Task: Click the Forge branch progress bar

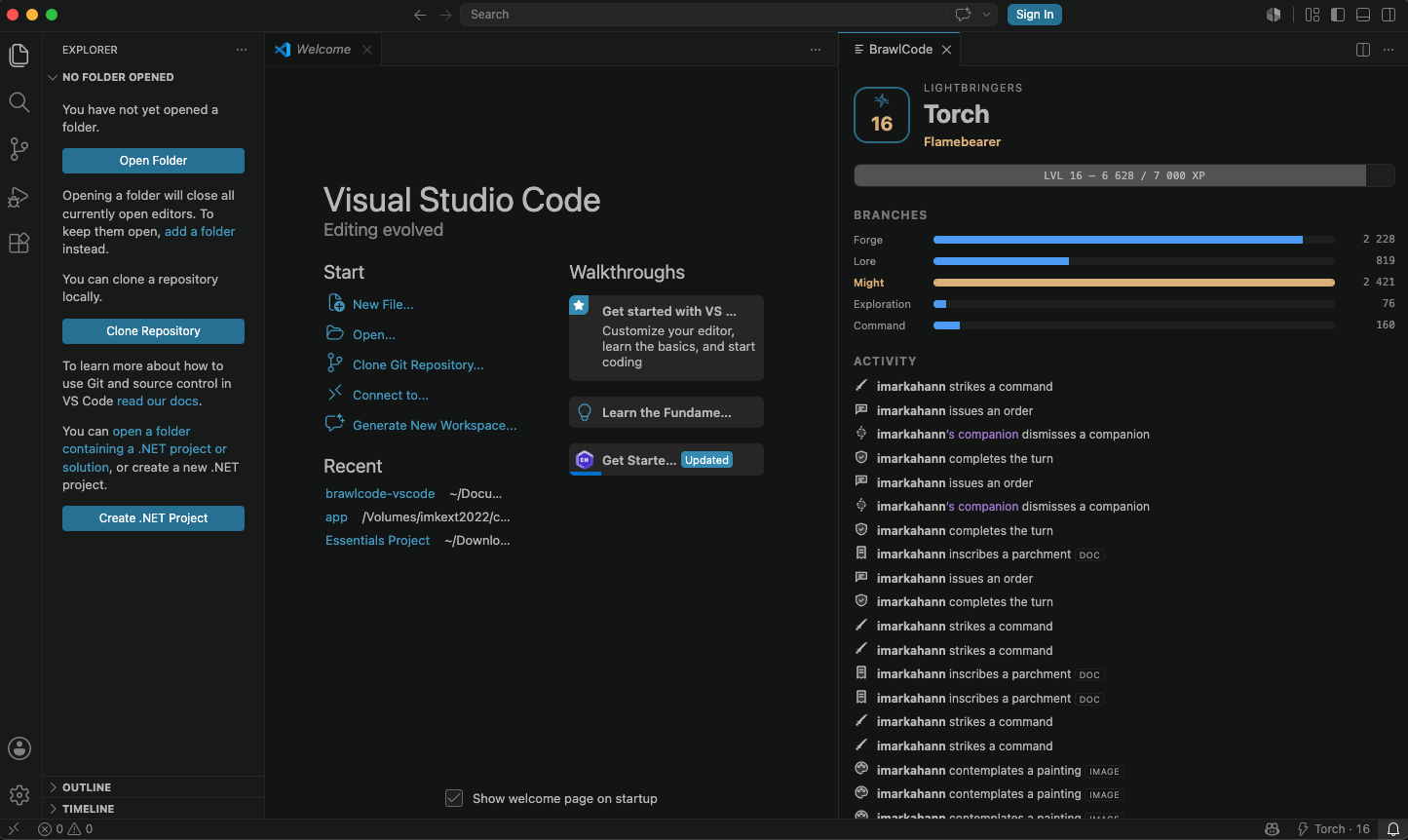Action: tap(1134, 240)
